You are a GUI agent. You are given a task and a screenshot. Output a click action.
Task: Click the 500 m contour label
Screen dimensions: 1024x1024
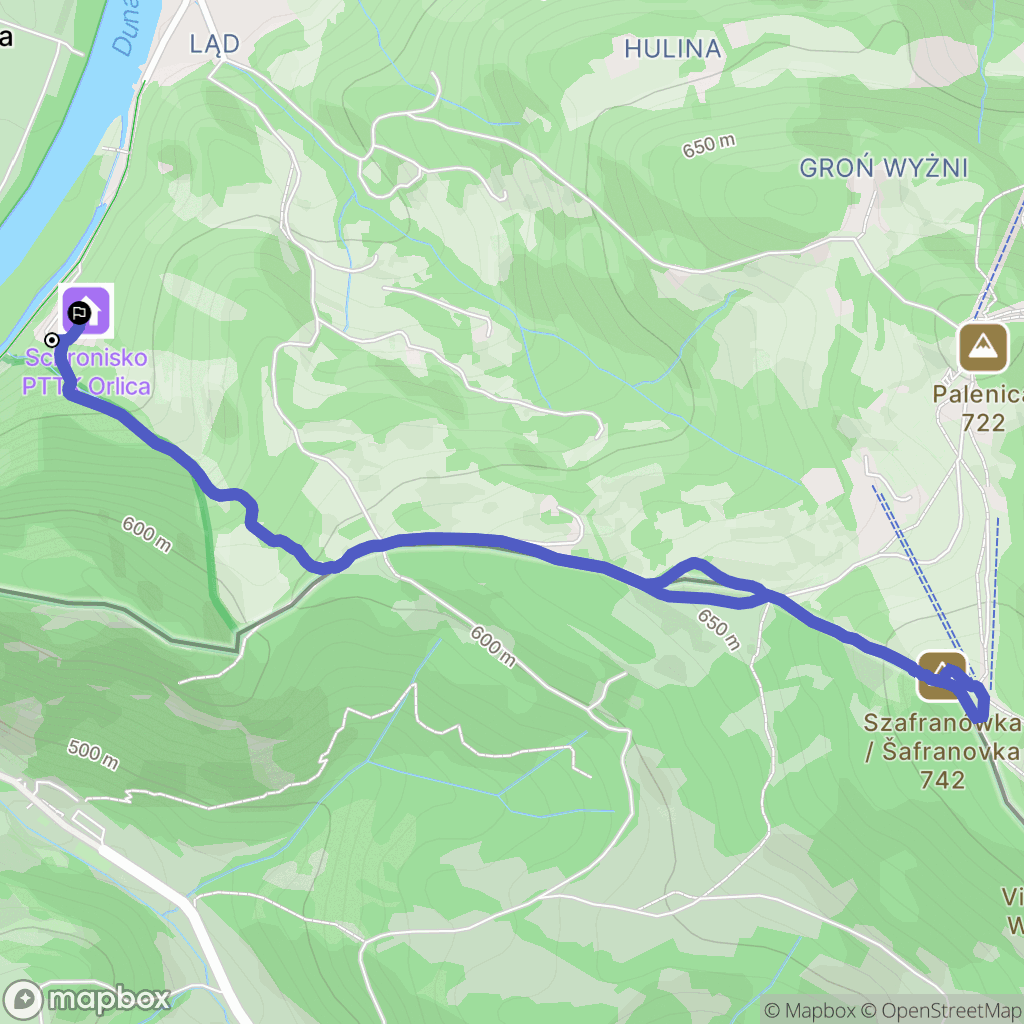point(93,754)
